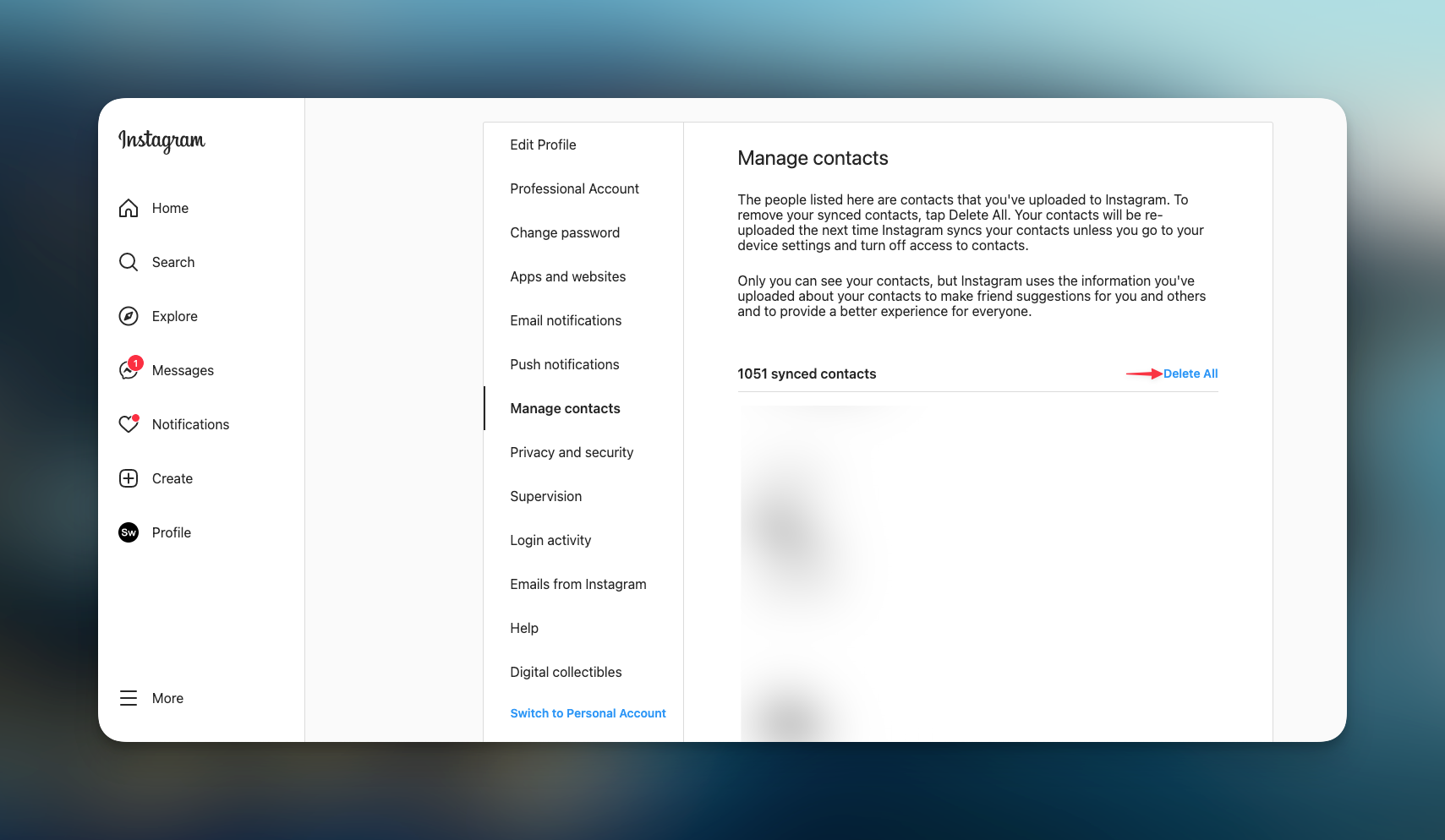Open Privacy and security settings
The width and height of the screenshot is (1445, 840).
point(572,452)
